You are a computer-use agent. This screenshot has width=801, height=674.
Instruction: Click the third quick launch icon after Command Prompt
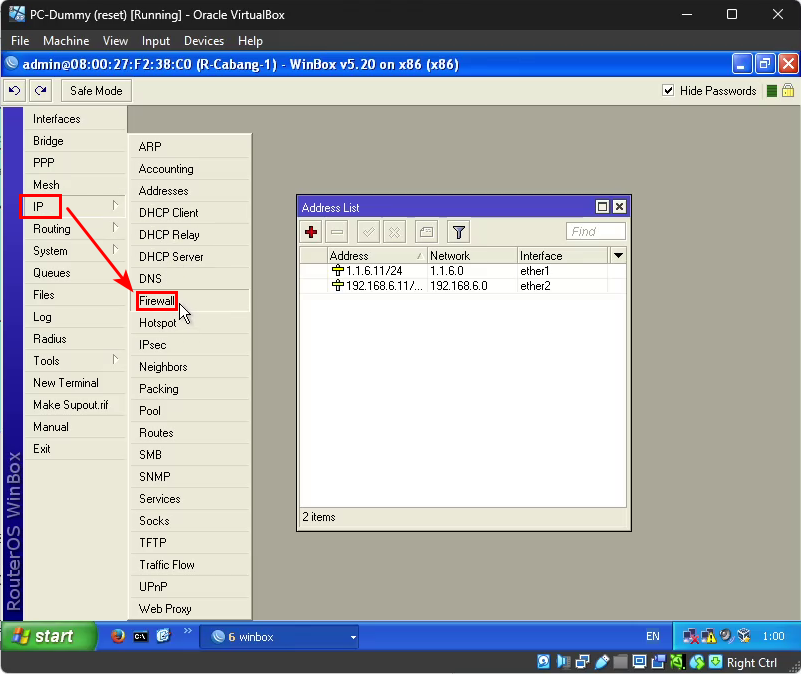(x=163, y=636)
